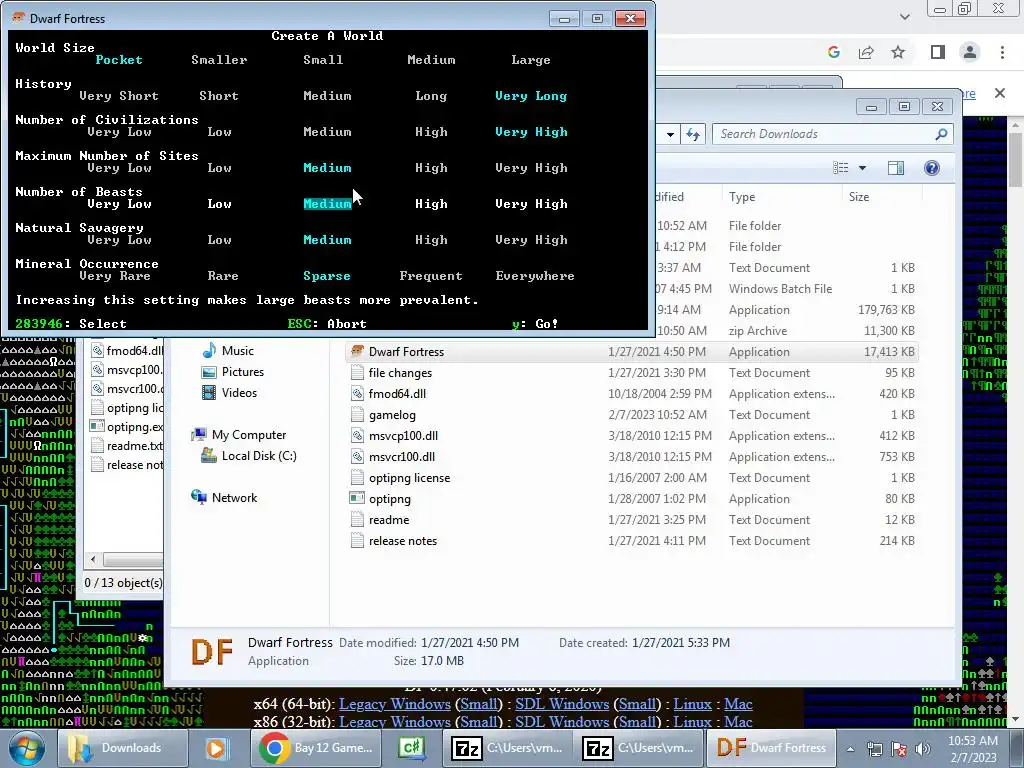Select readme.txt in back Explorer window

127,446
